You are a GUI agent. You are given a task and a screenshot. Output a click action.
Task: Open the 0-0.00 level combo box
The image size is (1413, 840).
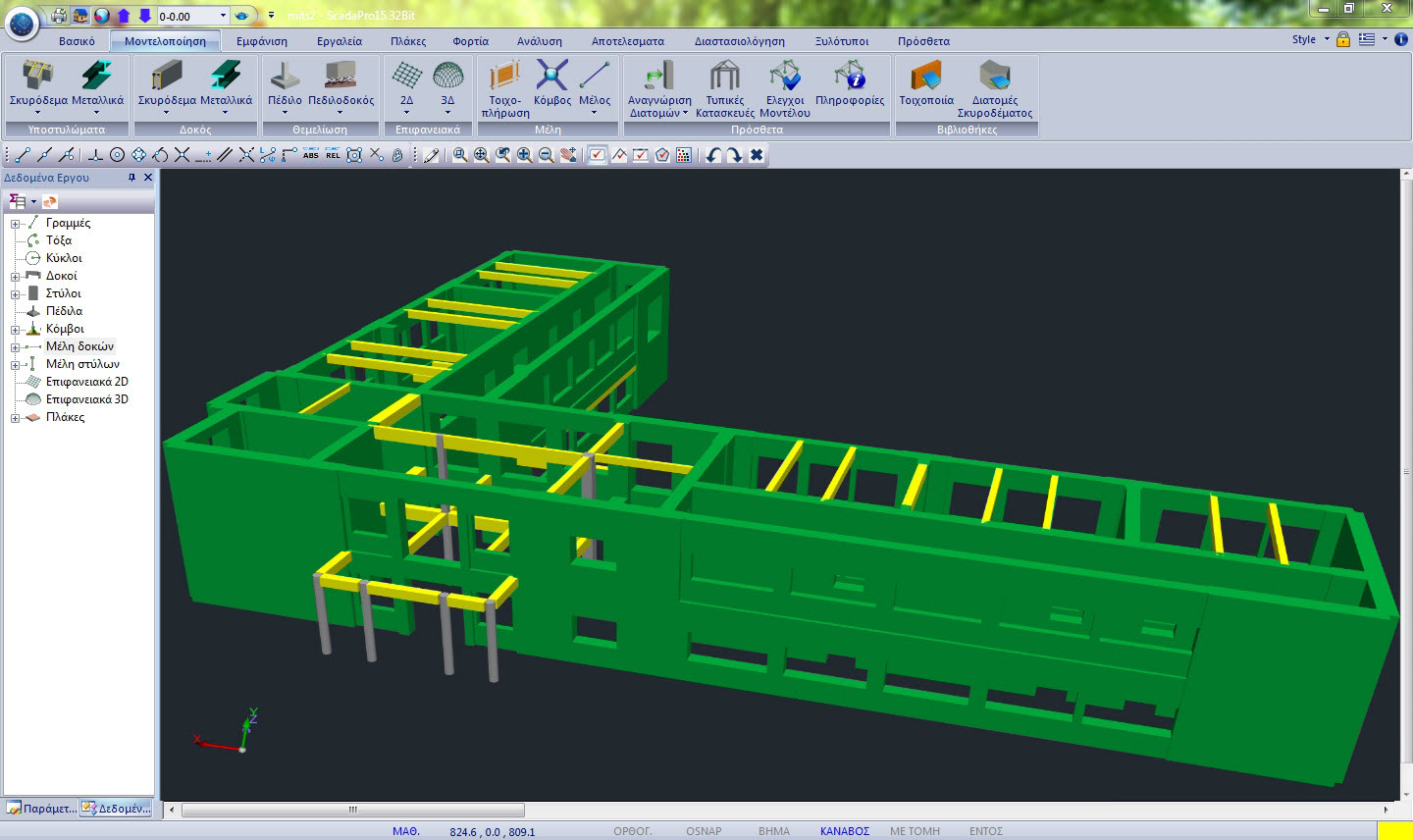click(x=192, y=16)
